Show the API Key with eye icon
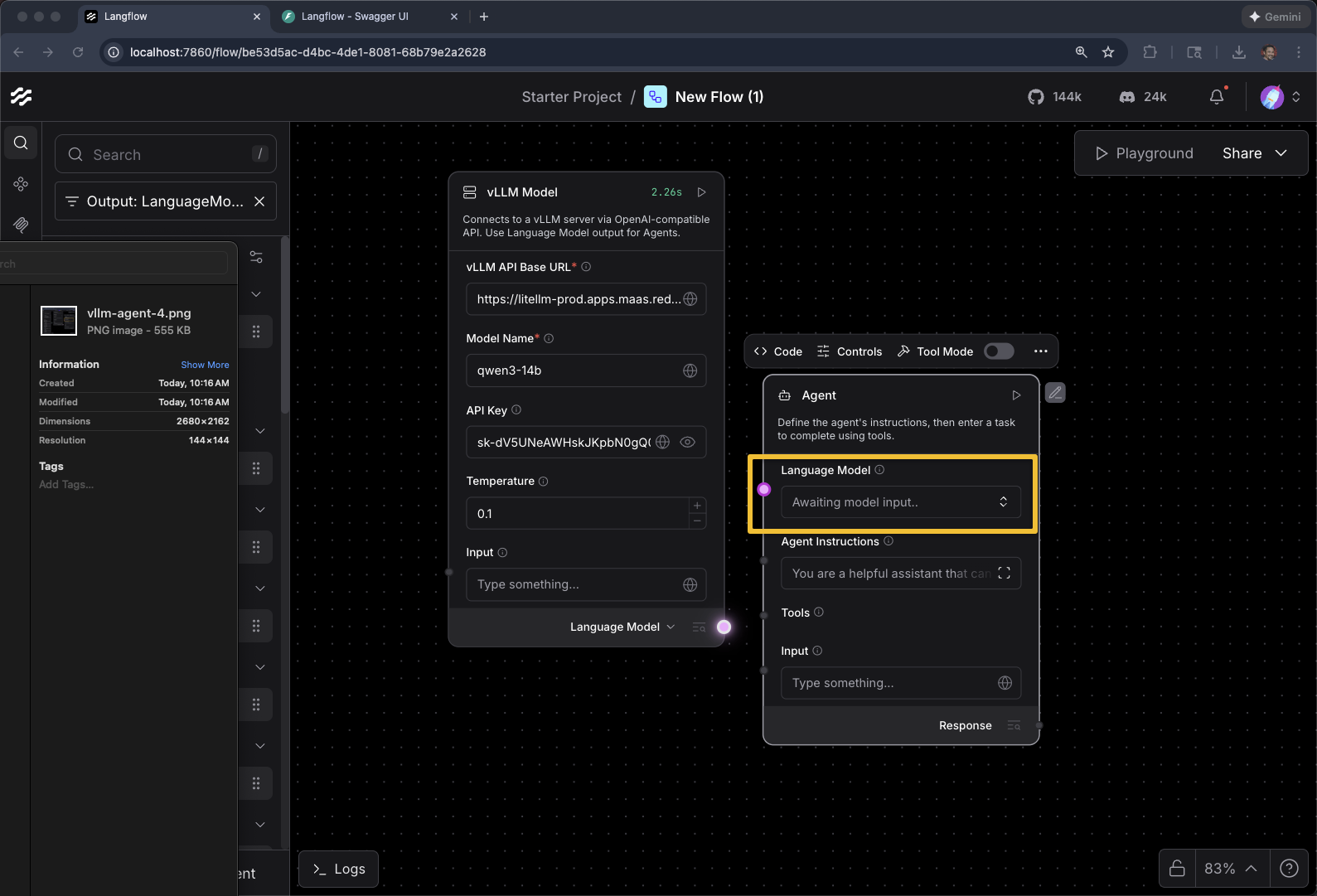1317x896 pixels. click(687, 443)
